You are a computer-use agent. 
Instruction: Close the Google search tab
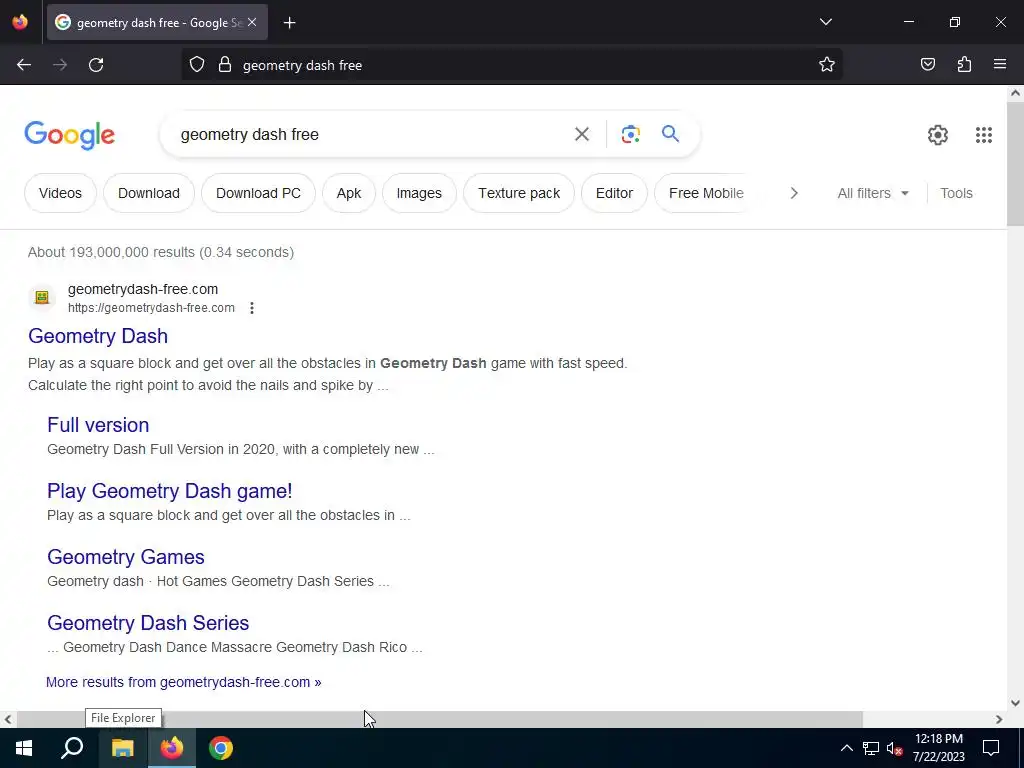pyautogui.click(x=252, y=23)
